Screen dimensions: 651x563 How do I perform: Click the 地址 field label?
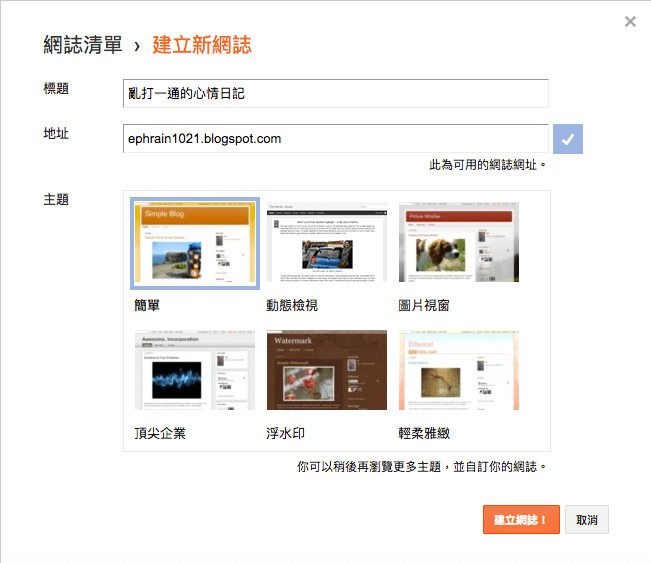(x=56, y=134)
